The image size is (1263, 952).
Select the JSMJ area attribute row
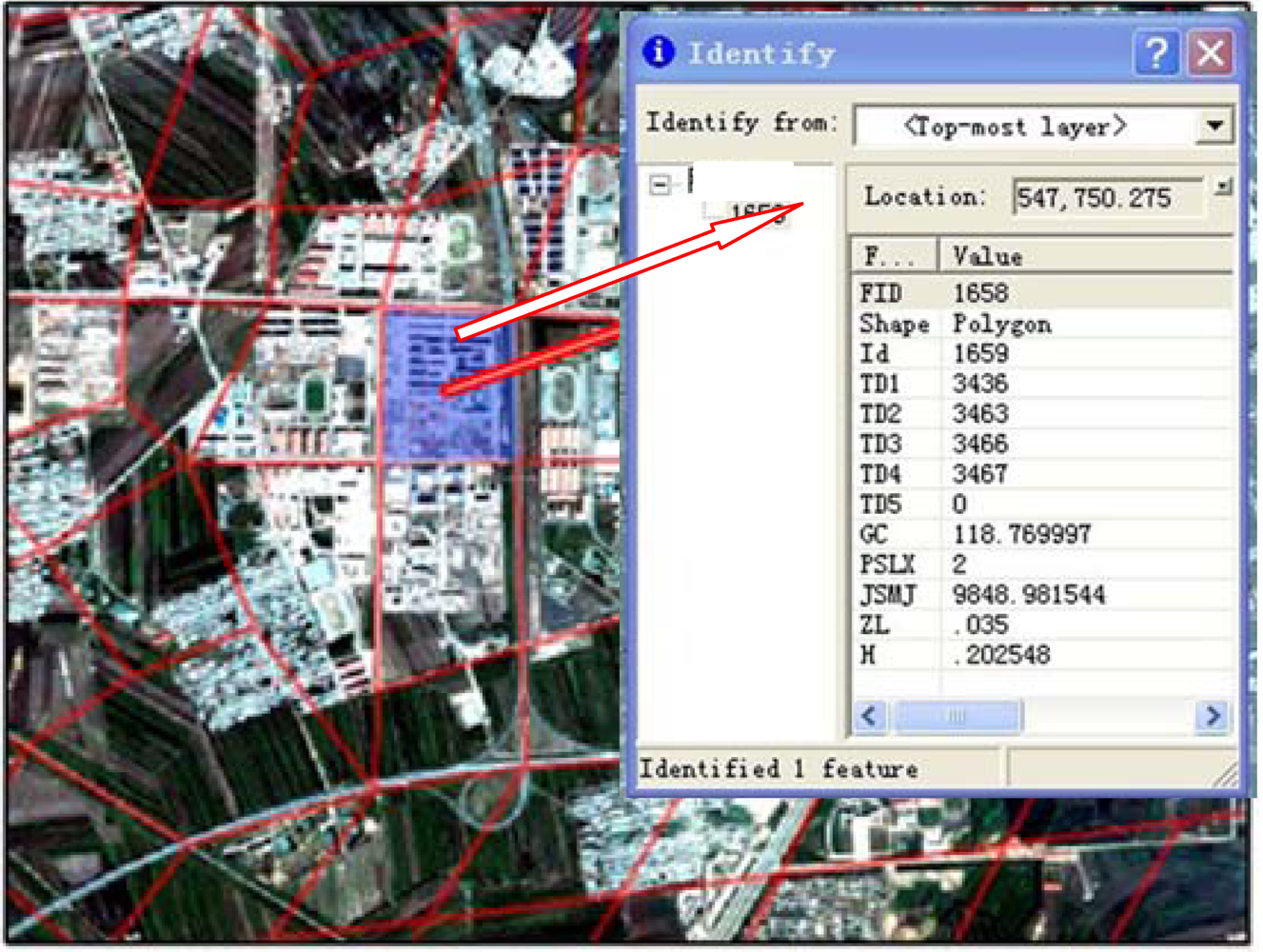(1042, 595)
